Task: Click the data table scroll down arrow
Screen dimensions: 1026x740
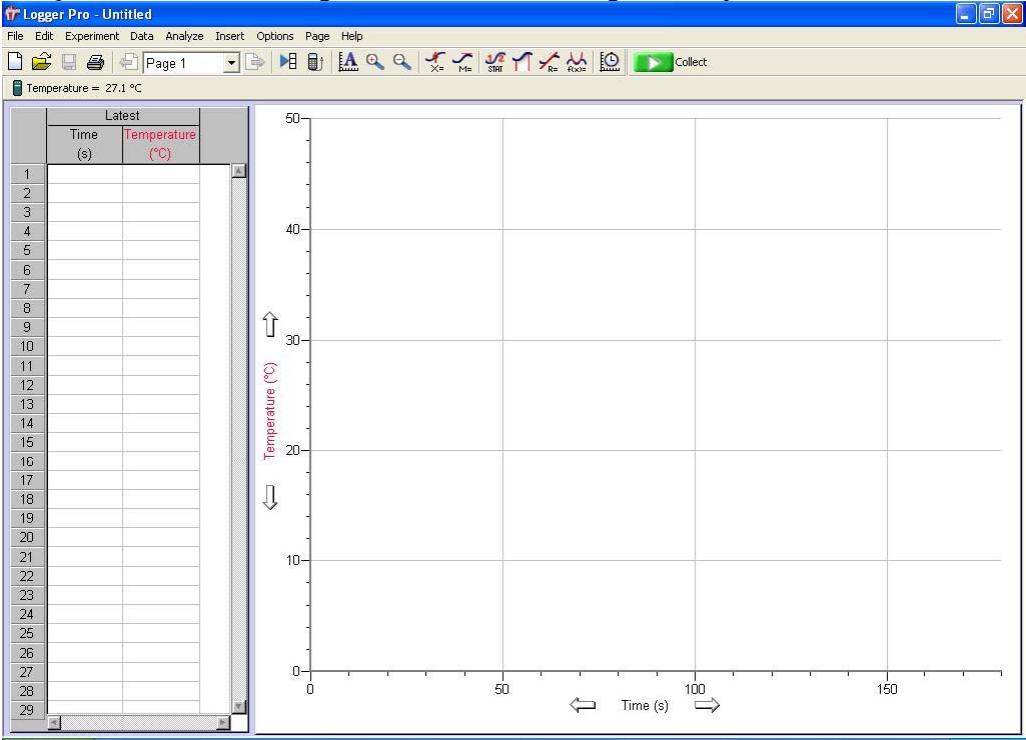Action: (x=239, y=706)
